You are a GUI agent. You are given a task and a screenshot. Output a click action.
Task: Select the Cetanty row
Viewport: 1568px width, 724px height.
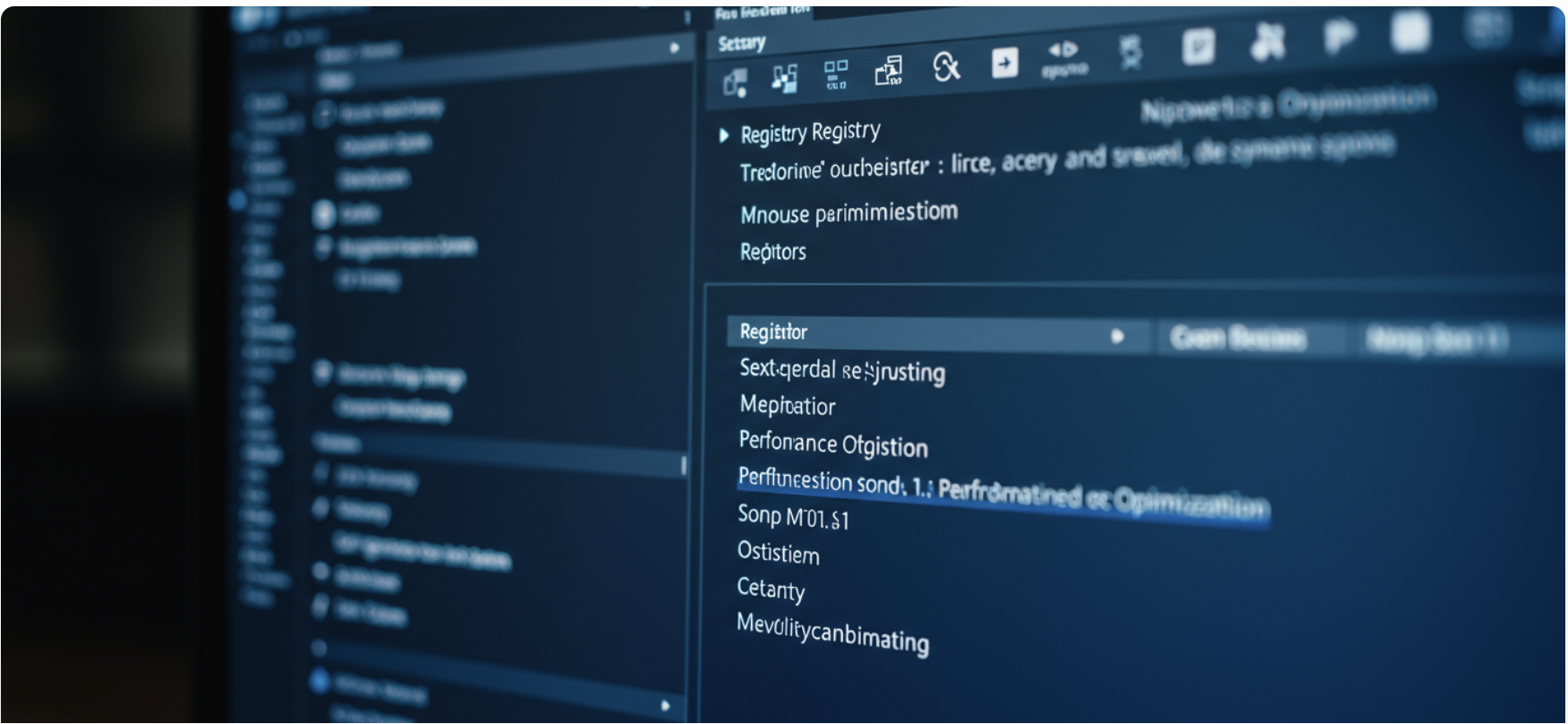(x=771, y=589)
